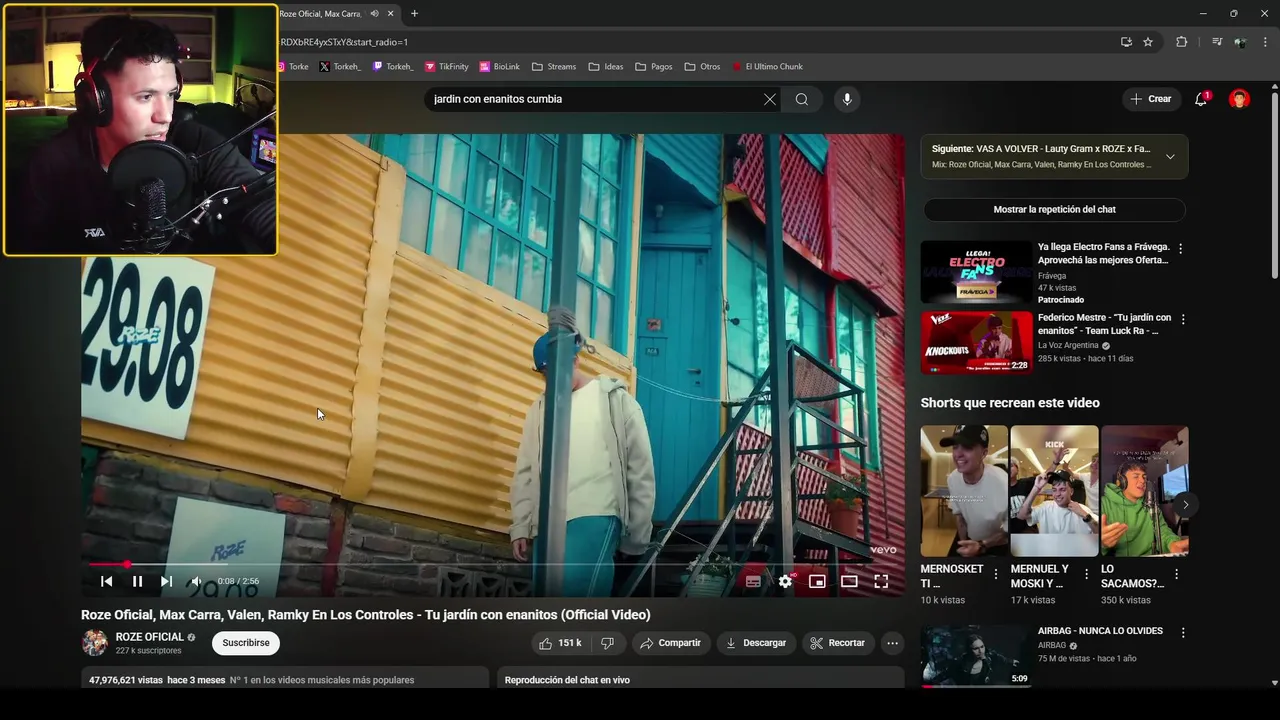Enter fullscreen mode
Screen dimensions: 1280x720
pyautogui.click(x=881, y=581)
